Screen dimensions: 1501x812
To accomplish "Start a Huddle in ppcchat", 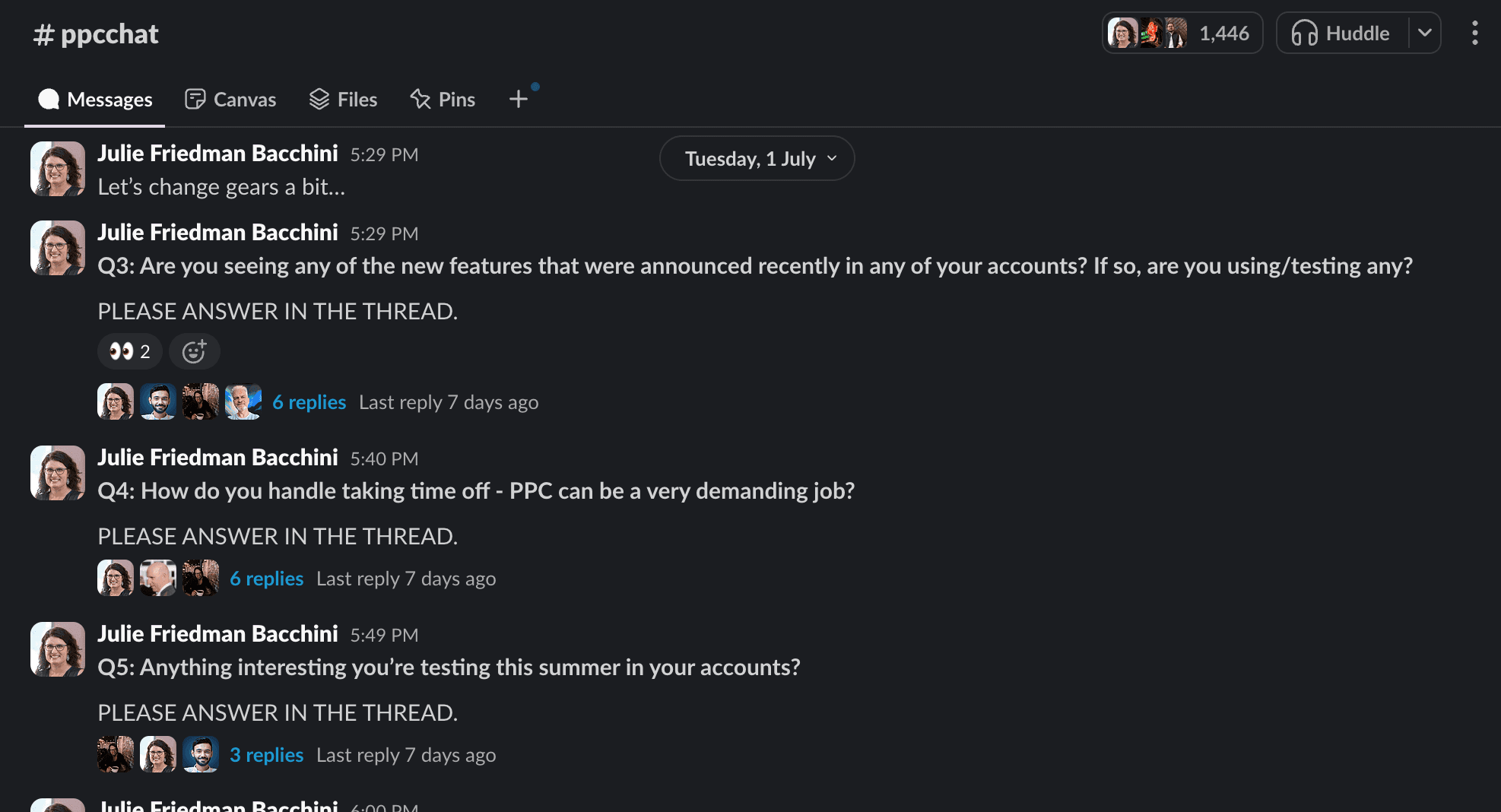I will pyautogui.click(x=1342, y=33).
